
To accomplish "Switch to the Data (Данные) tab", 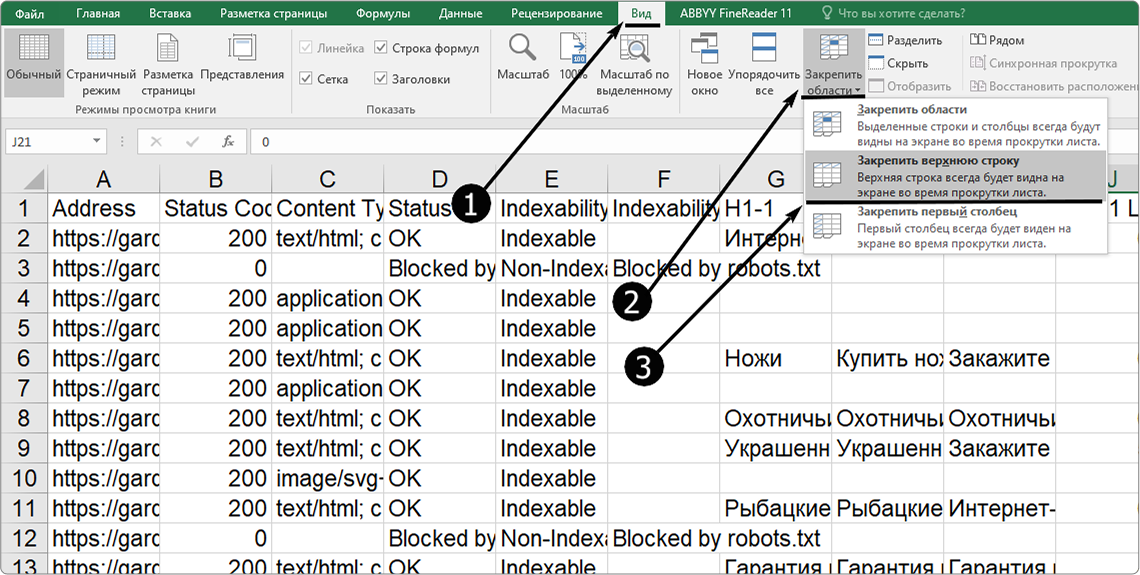I will tap(459, 13).
